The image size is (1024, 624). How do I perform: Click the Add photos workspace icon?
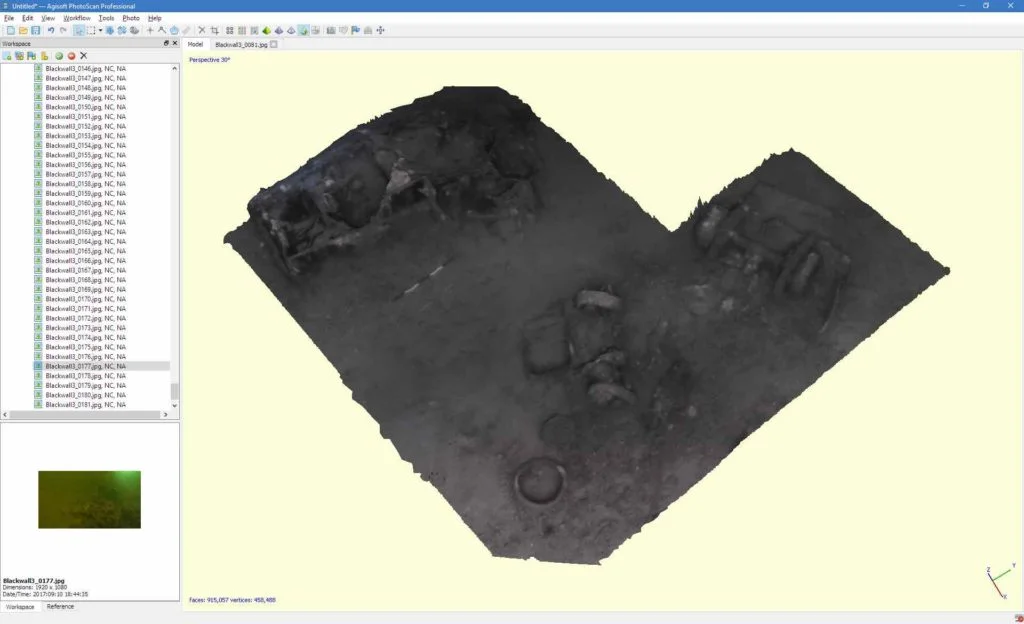(20, 56)
